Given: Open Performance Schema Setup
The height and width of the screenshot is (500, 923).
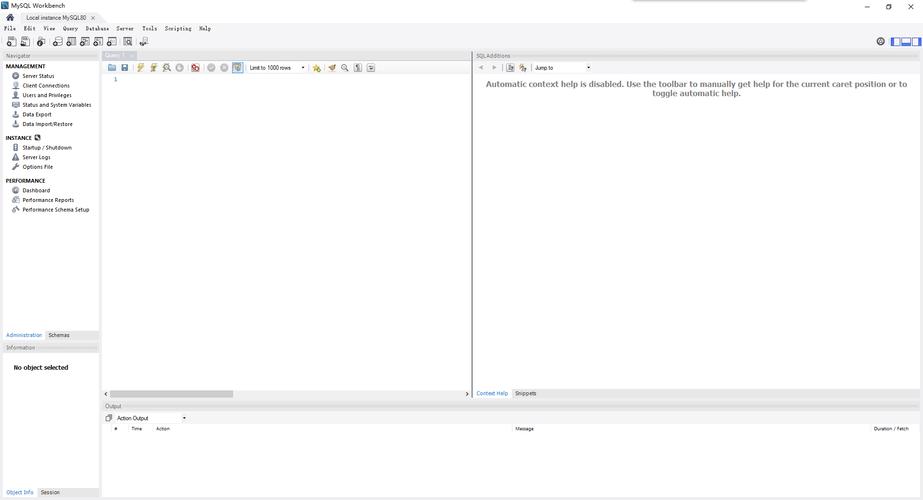Looking at the screenshot, I should (56, 210).
